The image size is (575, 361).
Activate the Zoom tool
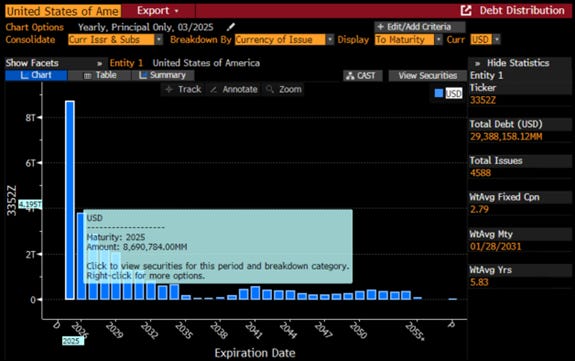coord(284,89)
